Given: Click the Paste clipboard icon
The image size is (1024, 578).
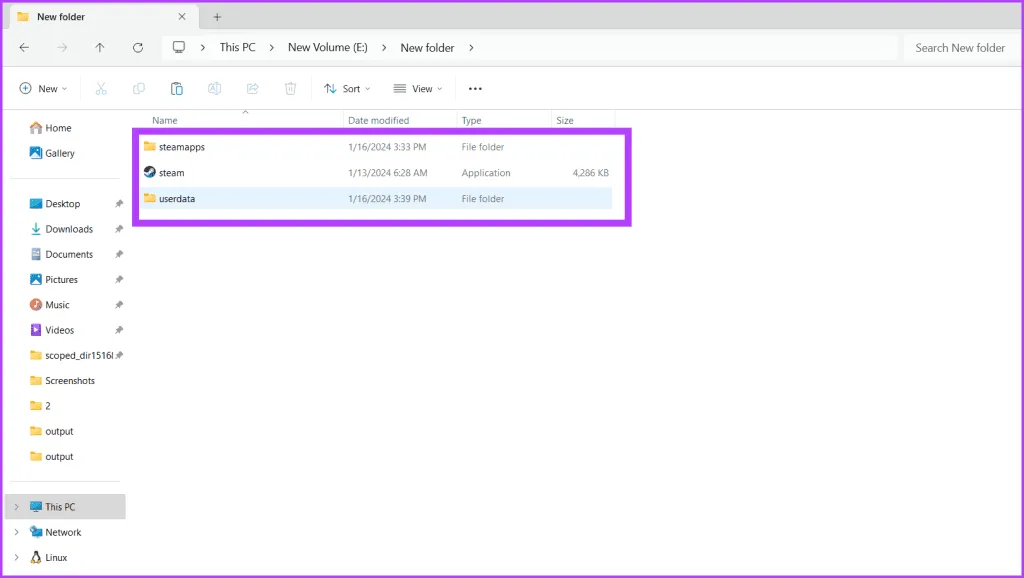Looking at the screenshot, I should click(177, 88).
